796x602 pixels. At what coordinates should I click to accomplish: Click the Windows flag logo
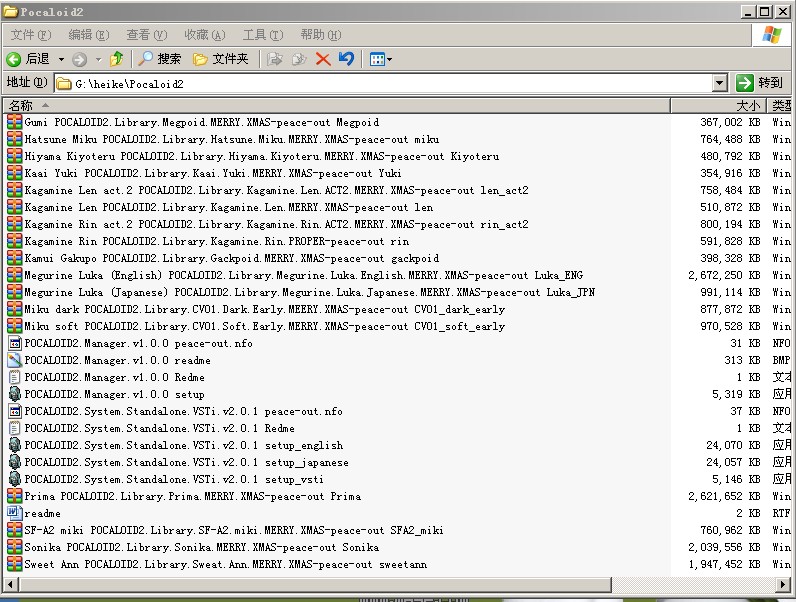(772, 35)
